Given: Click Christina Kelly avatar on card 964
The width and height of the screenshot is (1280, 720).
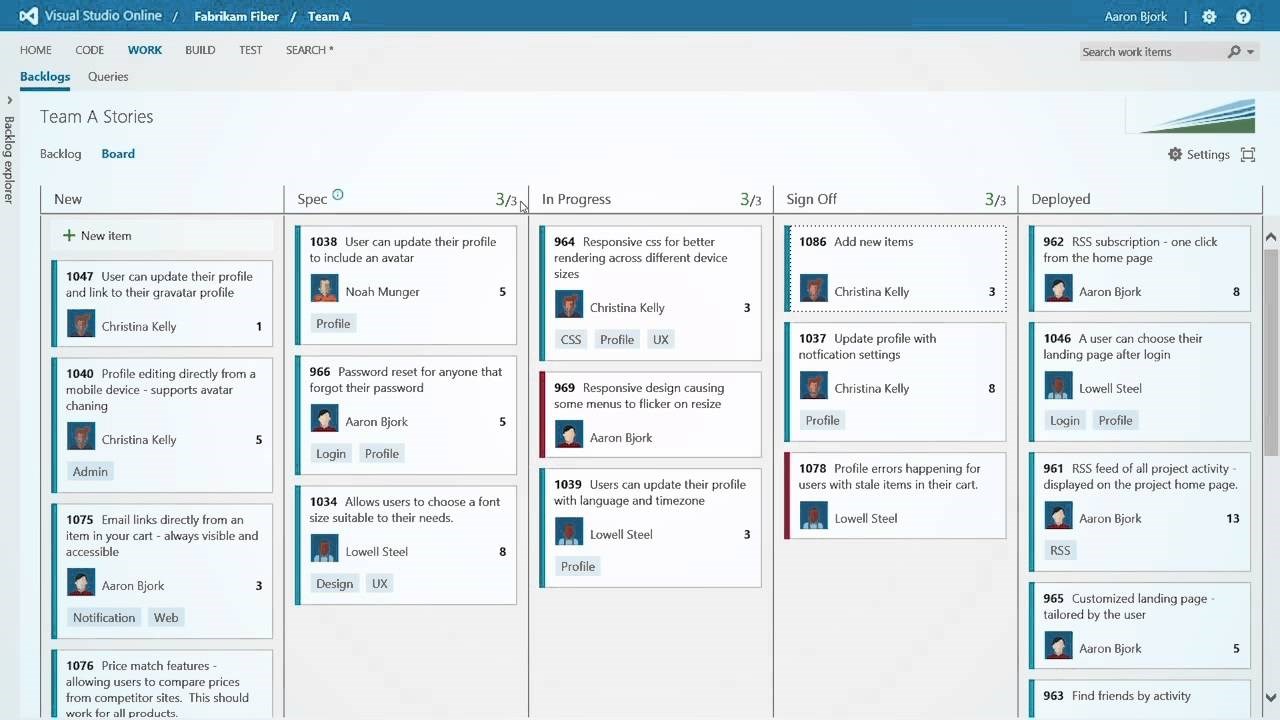Looking at the screenshot, I should pyautogui.click(x=569, y=305).
